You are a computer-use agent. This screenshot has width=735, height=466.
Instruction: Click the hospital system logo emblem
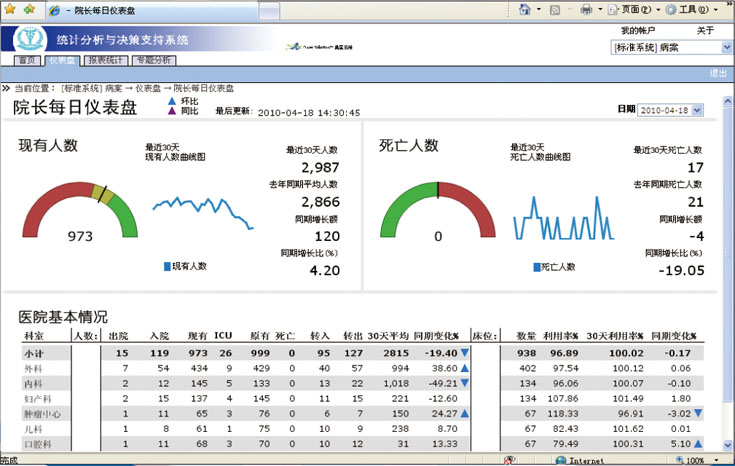tap(30, 38)
